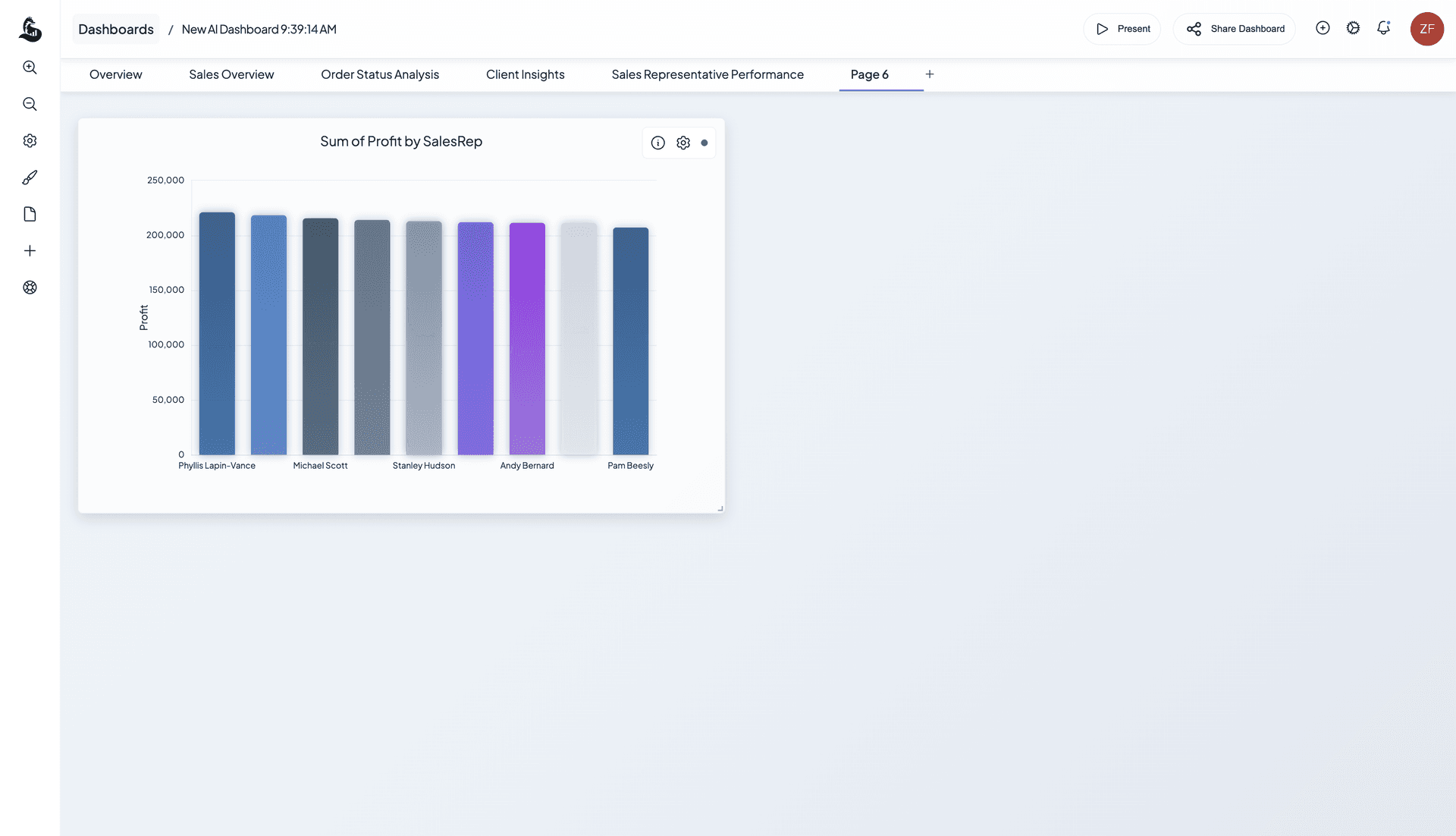Click the 50,000 axis value
The width and height of the screenshot is (1456, 836).
pyautogui.click(x=168, y=400)
